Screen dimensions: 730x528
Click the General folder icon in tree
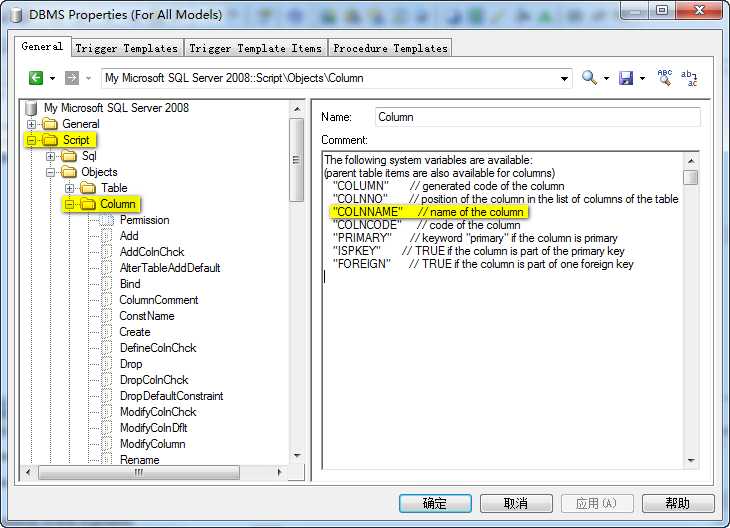click(49, 124)
